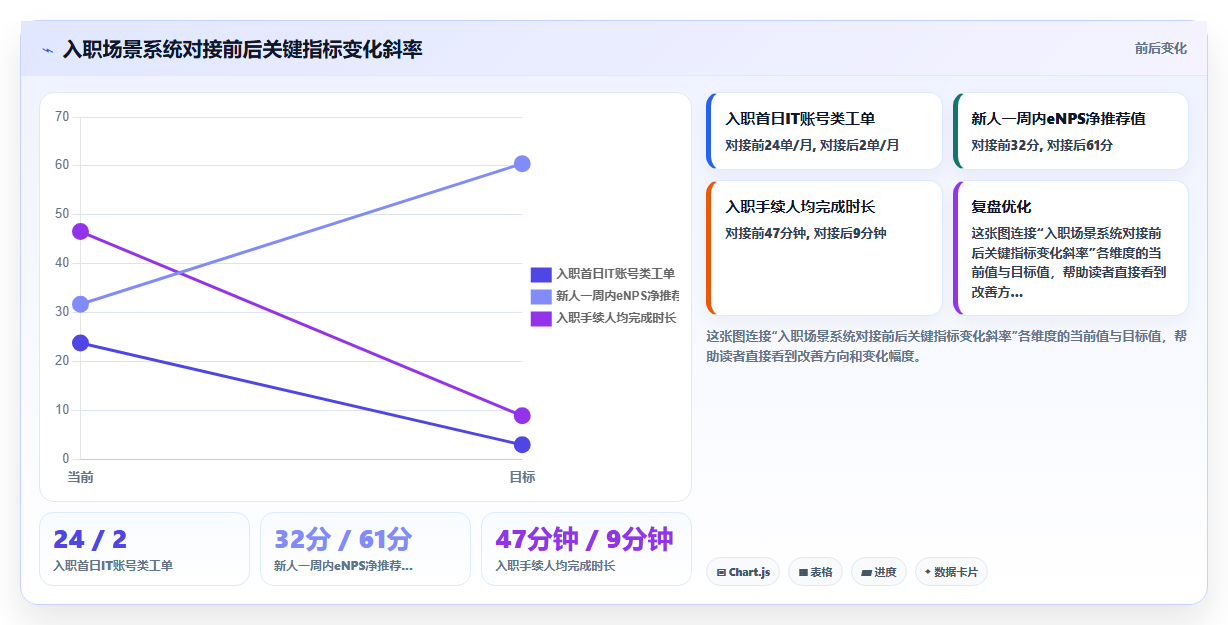Toggle legend swatch for 新人一周内eNPS净推荐值

[541, 296]
